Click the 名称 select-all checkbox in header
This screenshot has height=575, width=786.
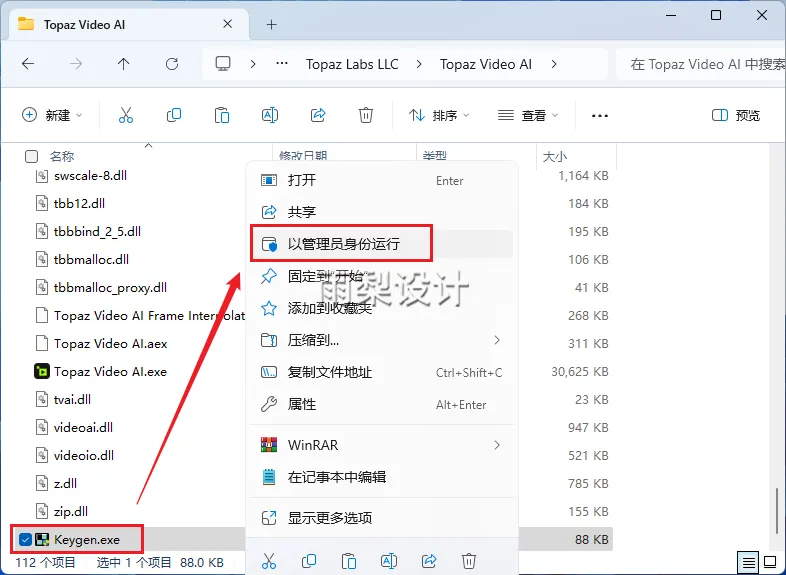click(31, 156)
